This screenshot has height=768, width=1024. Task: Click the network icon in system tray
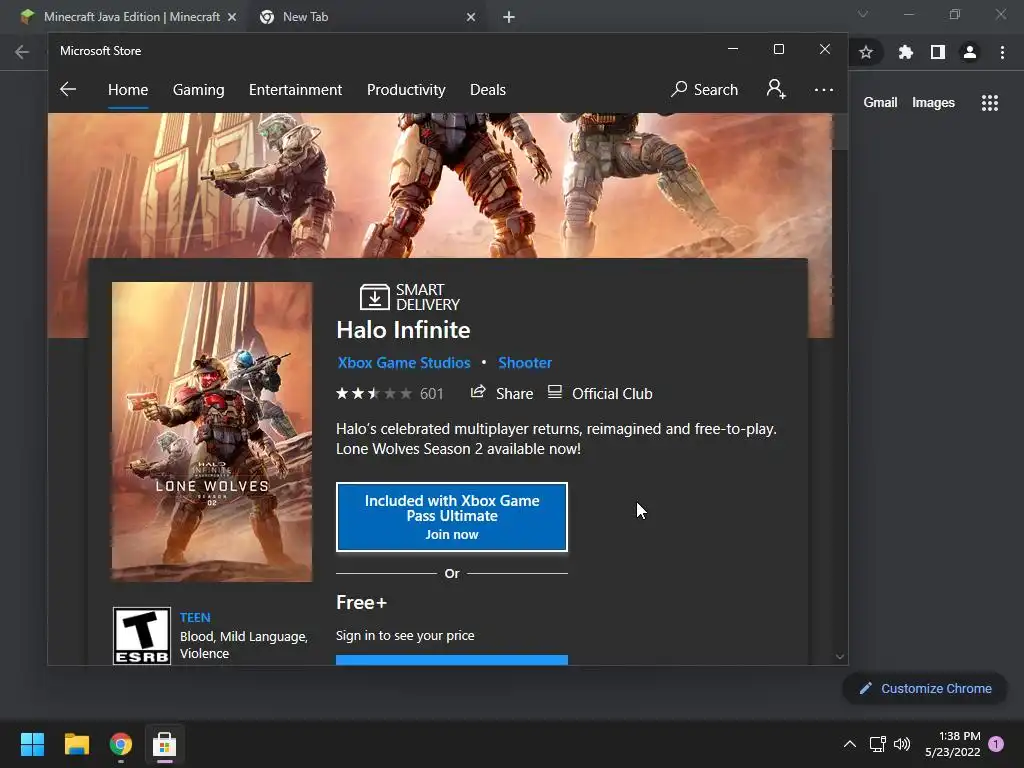[x=878, y=744]
